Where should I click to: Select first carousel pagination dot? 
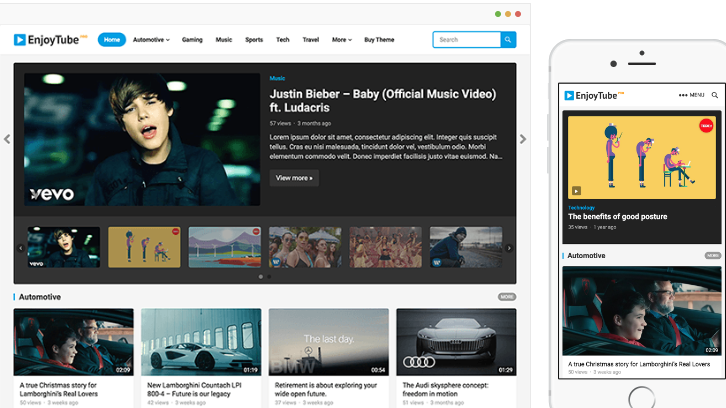(261, 276)
